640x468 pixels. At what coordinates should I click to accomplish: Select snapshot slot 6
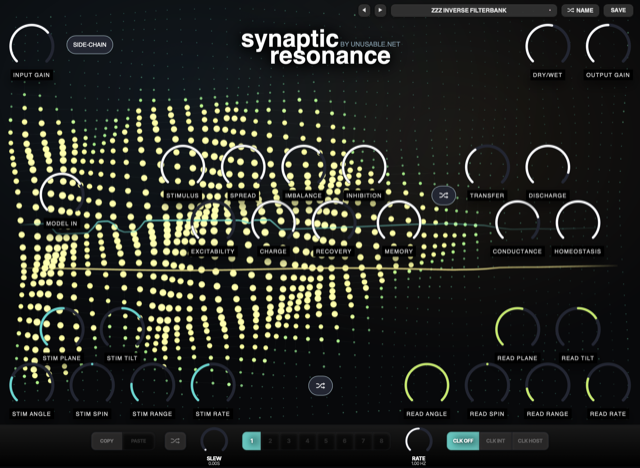point(344,441)
